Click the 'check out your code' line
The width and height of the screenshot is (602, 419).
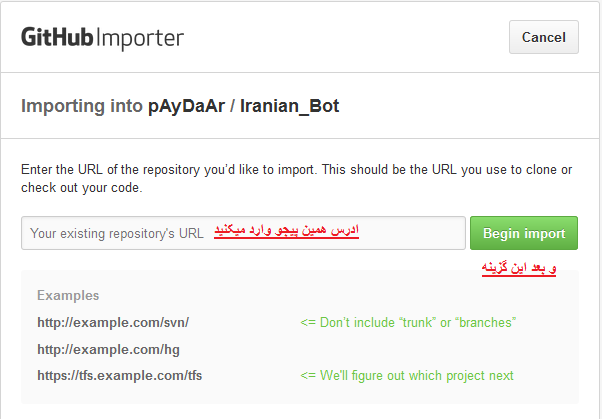tap(81, 187)
